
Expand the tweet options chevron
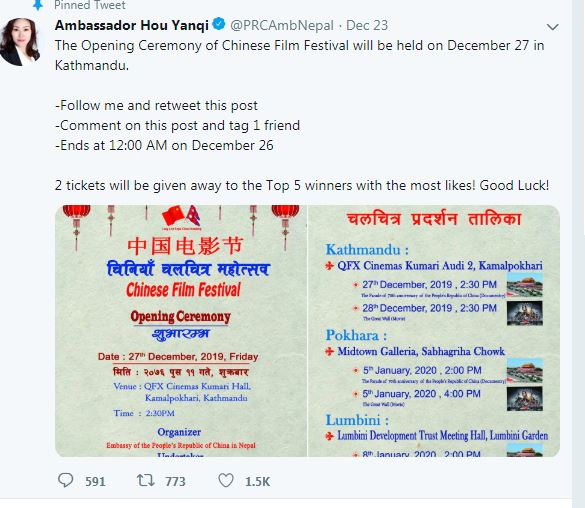(x=552, y=27)
